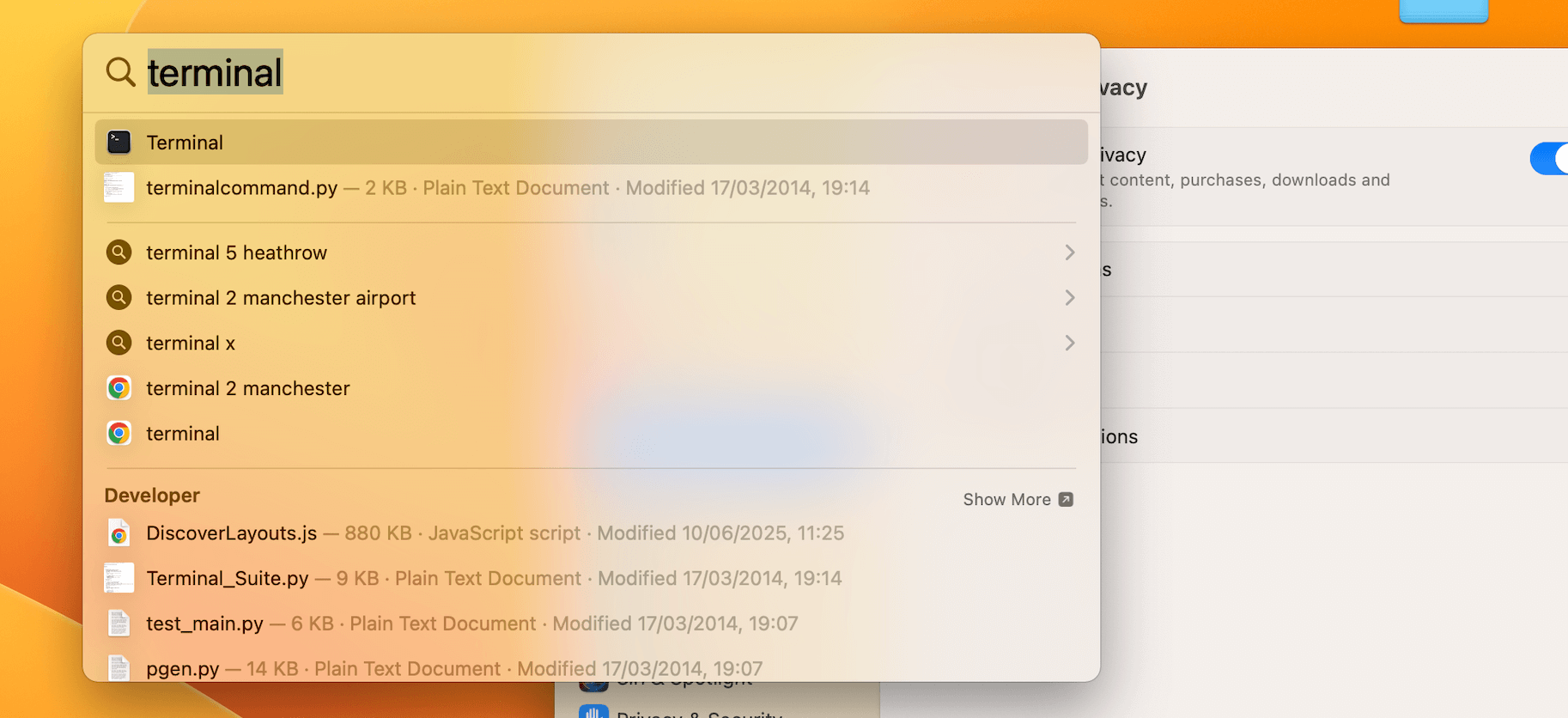Click the Spotlight magnifying glass icon
1568x718 pixels.
click(x=120, y=72)
